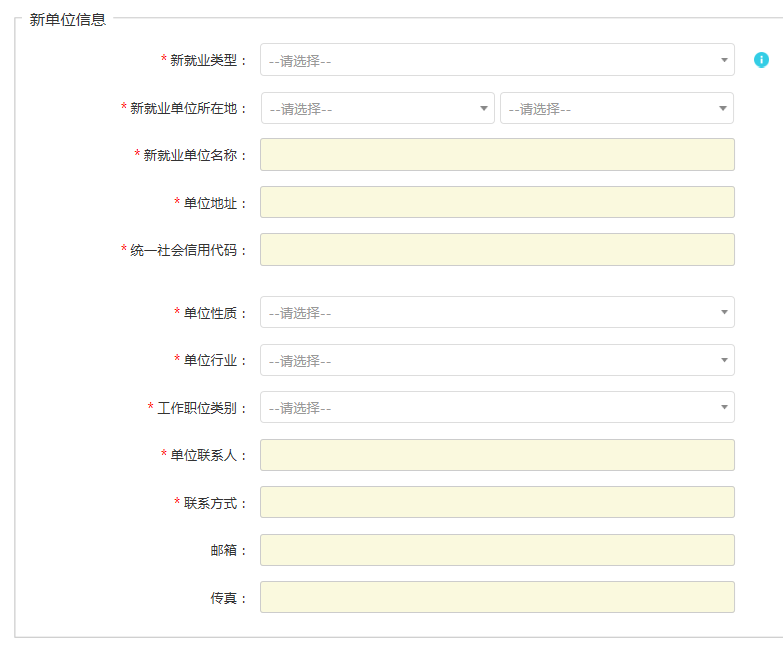This screenshot has width=783, height=656.
Task: Focus the 统一社会信用代码 input field
Action: [x=497, y=250]
